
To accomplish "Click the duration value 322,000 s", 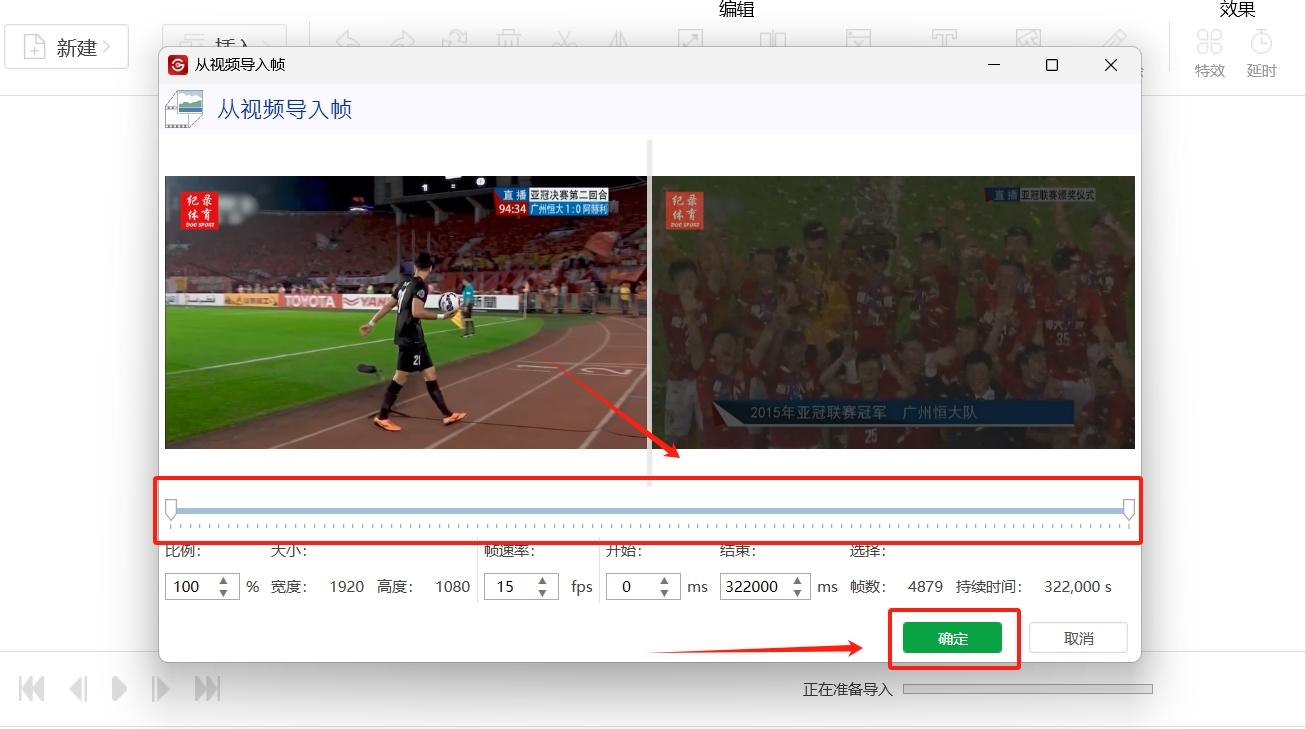I will (x=1078, y=587).
